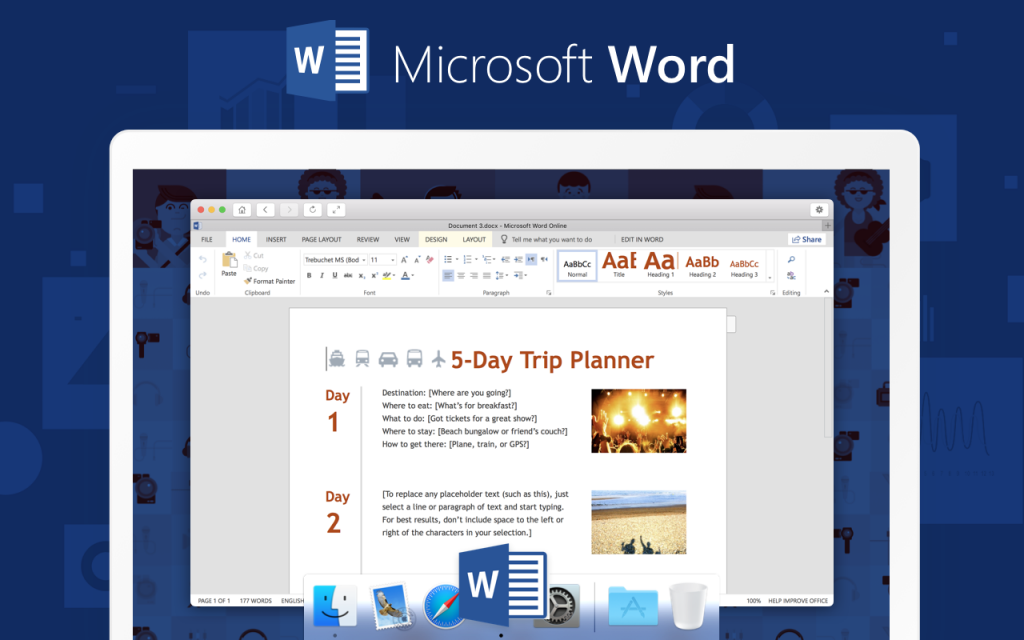
Task: Switch to the INSERT ribbon tab
Action: [276, 240]
